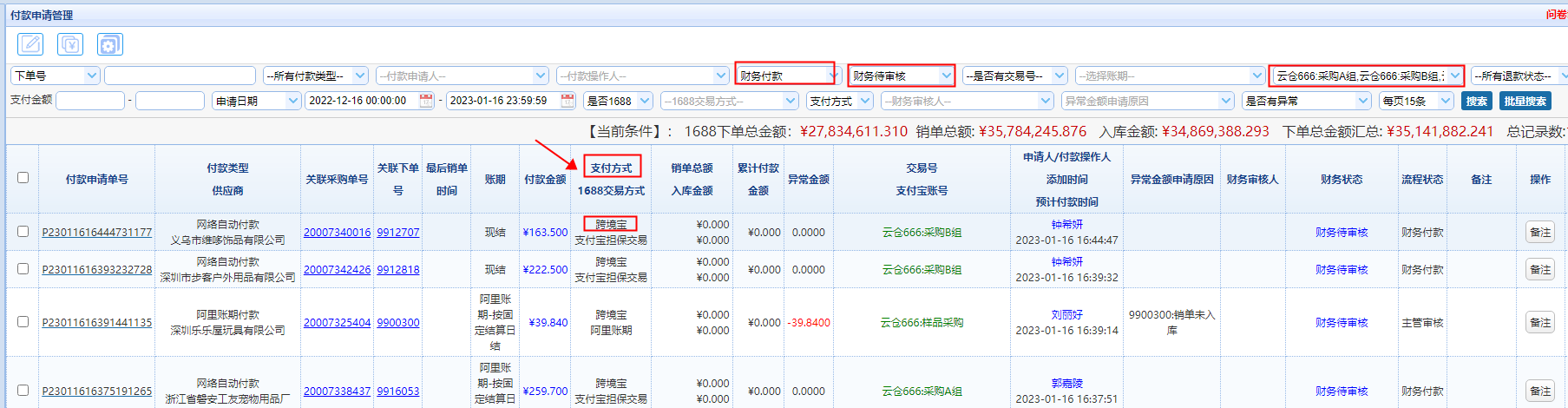Image resolution: width=1568 pixels, height=408 pixels.
Task: Click the 批量搜索 batch search button
Action: pyautogui.click(x=1525, y=101)
